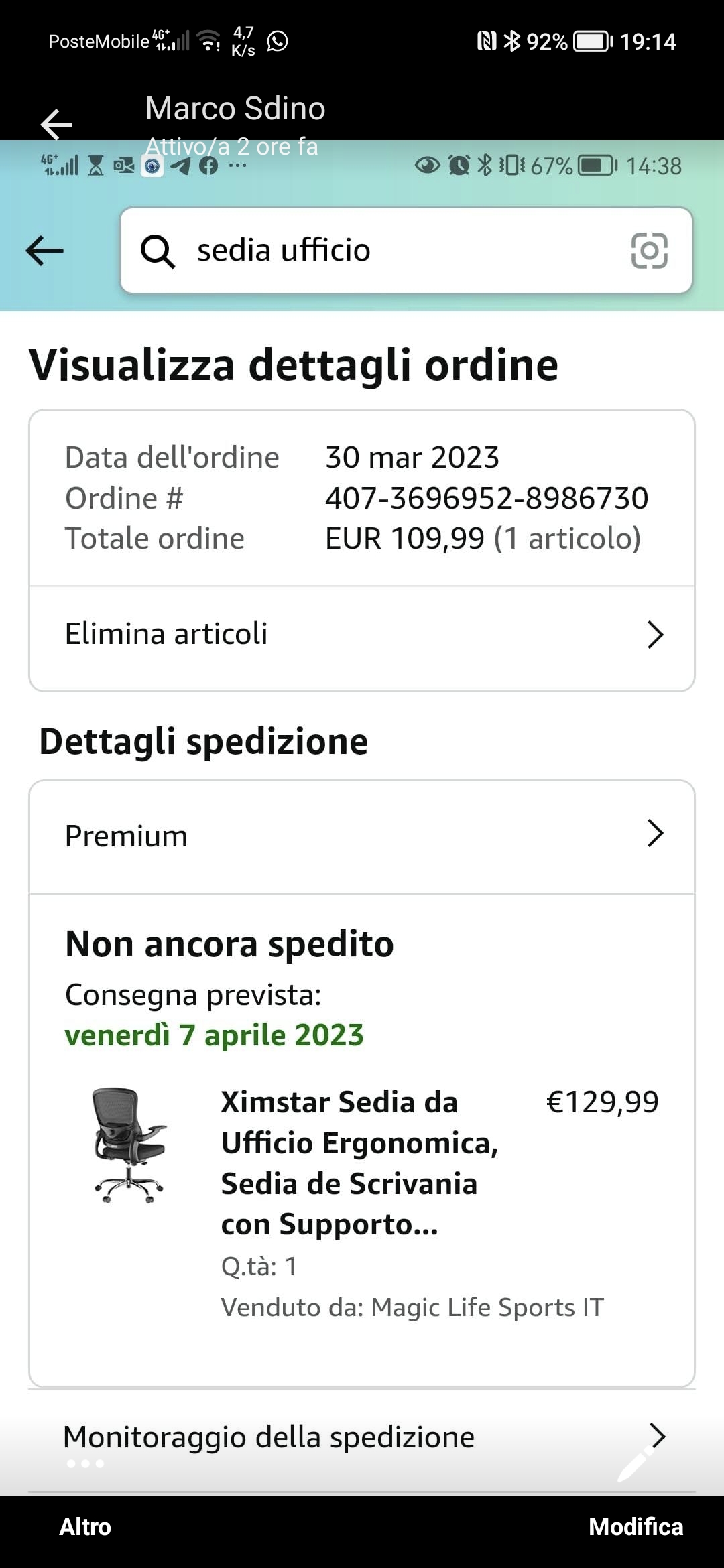
Task: Tap the Bluetooth icon in top status bar
Action: click(512, 41)
